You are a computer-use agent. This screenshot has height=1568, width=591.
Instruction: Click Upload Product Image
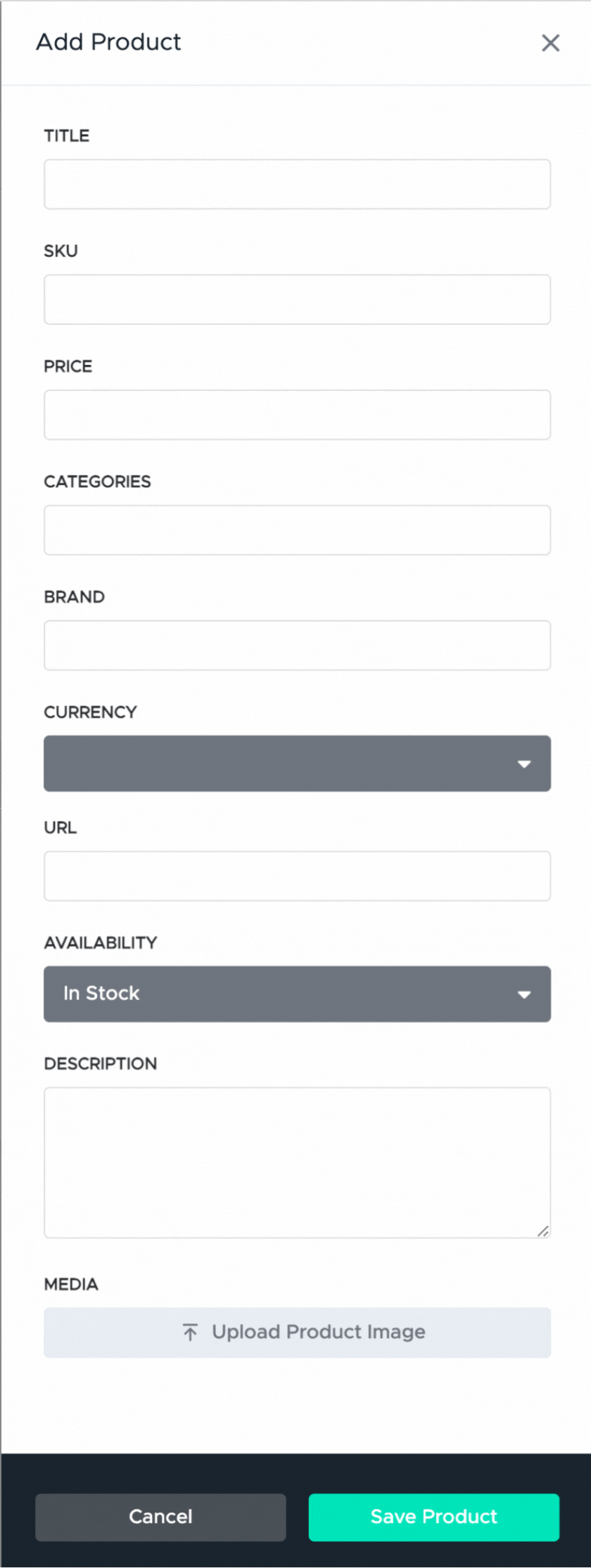[296, 1331]
